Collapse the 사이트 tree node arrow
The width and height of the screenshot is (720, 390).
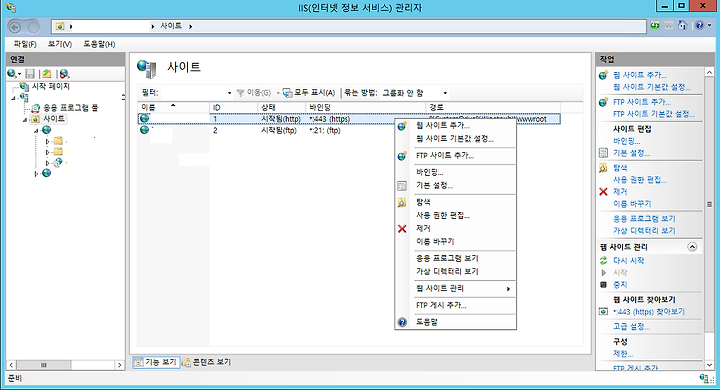[x=25, y=120]
